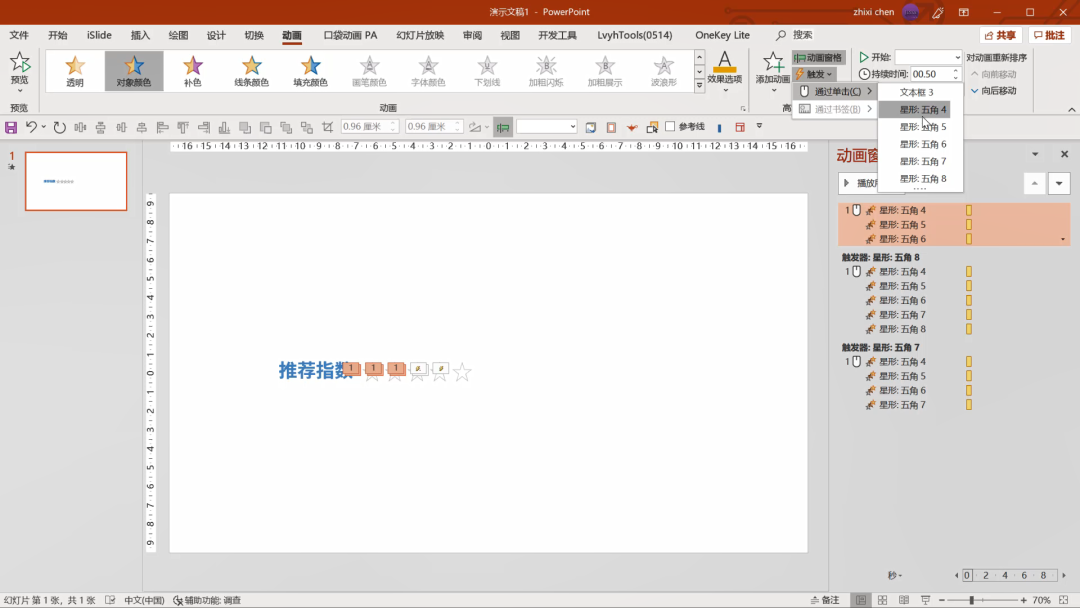Image resolution: width=1080 pixels, height=608 pixels.
Task: Toggle the 动画窗格 animation pane button
Action: (819, 58)
